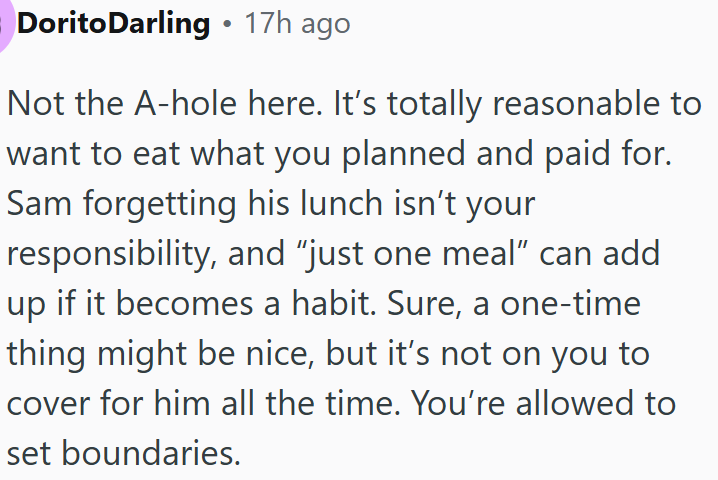Screen dimensions: 718x480
Task: Open DoritoDarling's user avatar
Action: pos(5,23)
